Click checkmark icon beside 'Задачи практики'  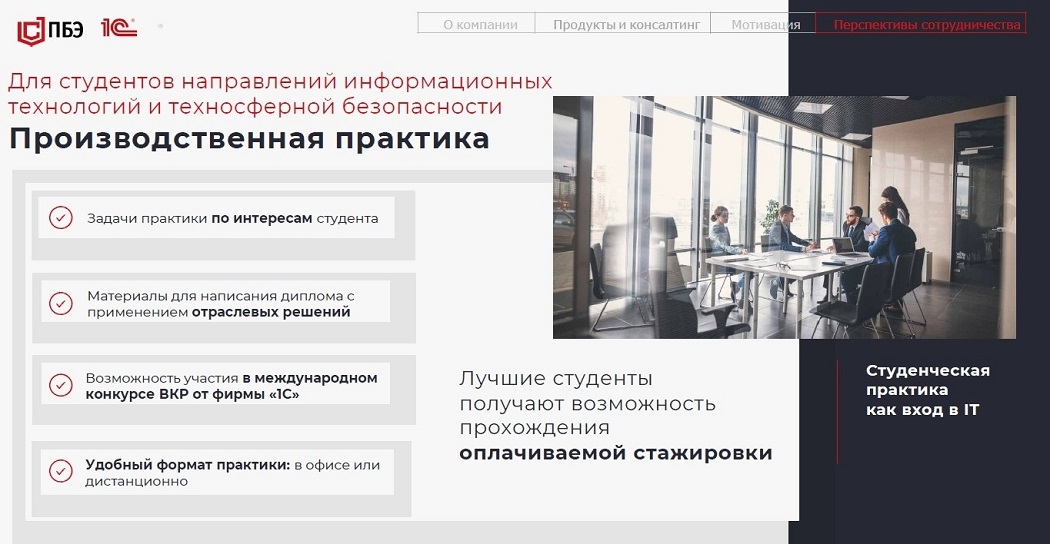[x=61, y=218]
